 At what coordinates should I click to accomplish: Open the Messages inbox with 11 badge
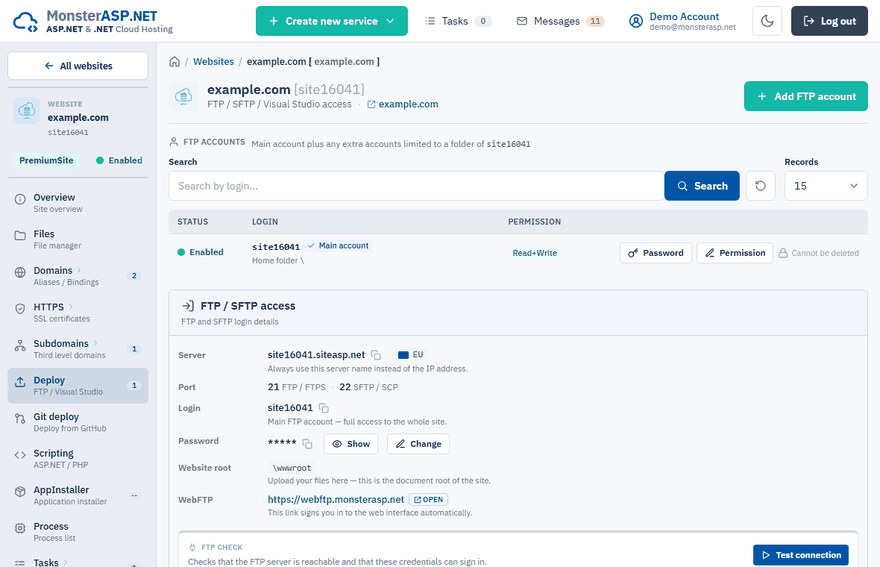(x=560, y=21)
